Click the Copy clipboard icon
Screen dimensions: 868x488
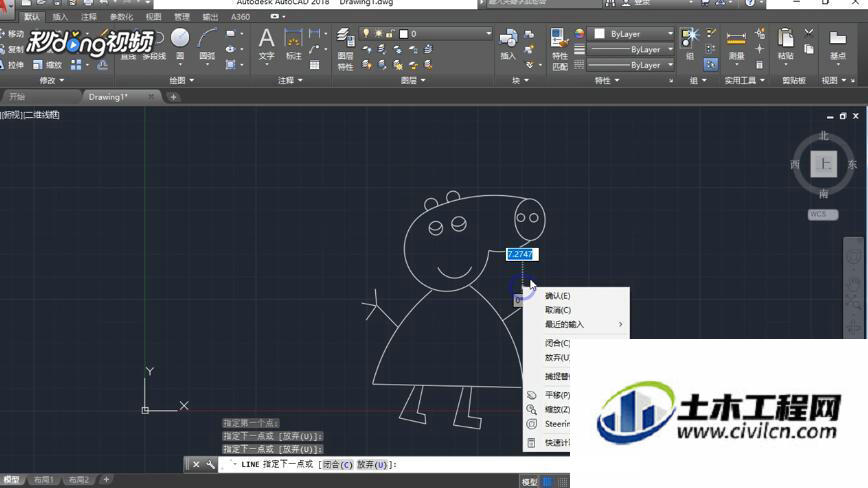point(809,49)
